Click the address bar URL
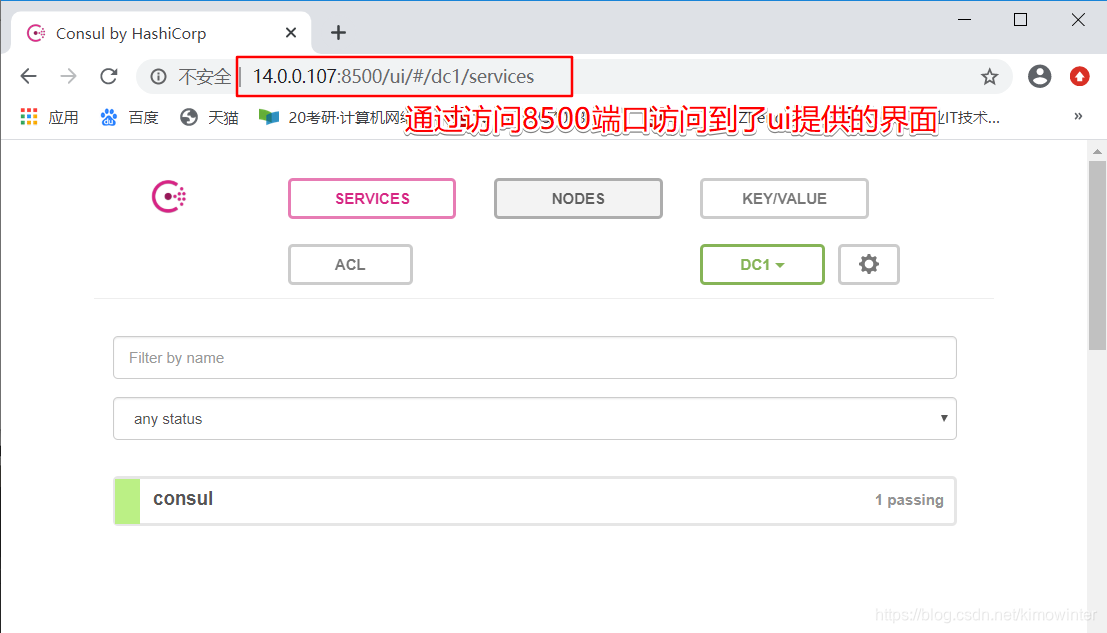Viewport: 1107px width, 633px height. 393,76
